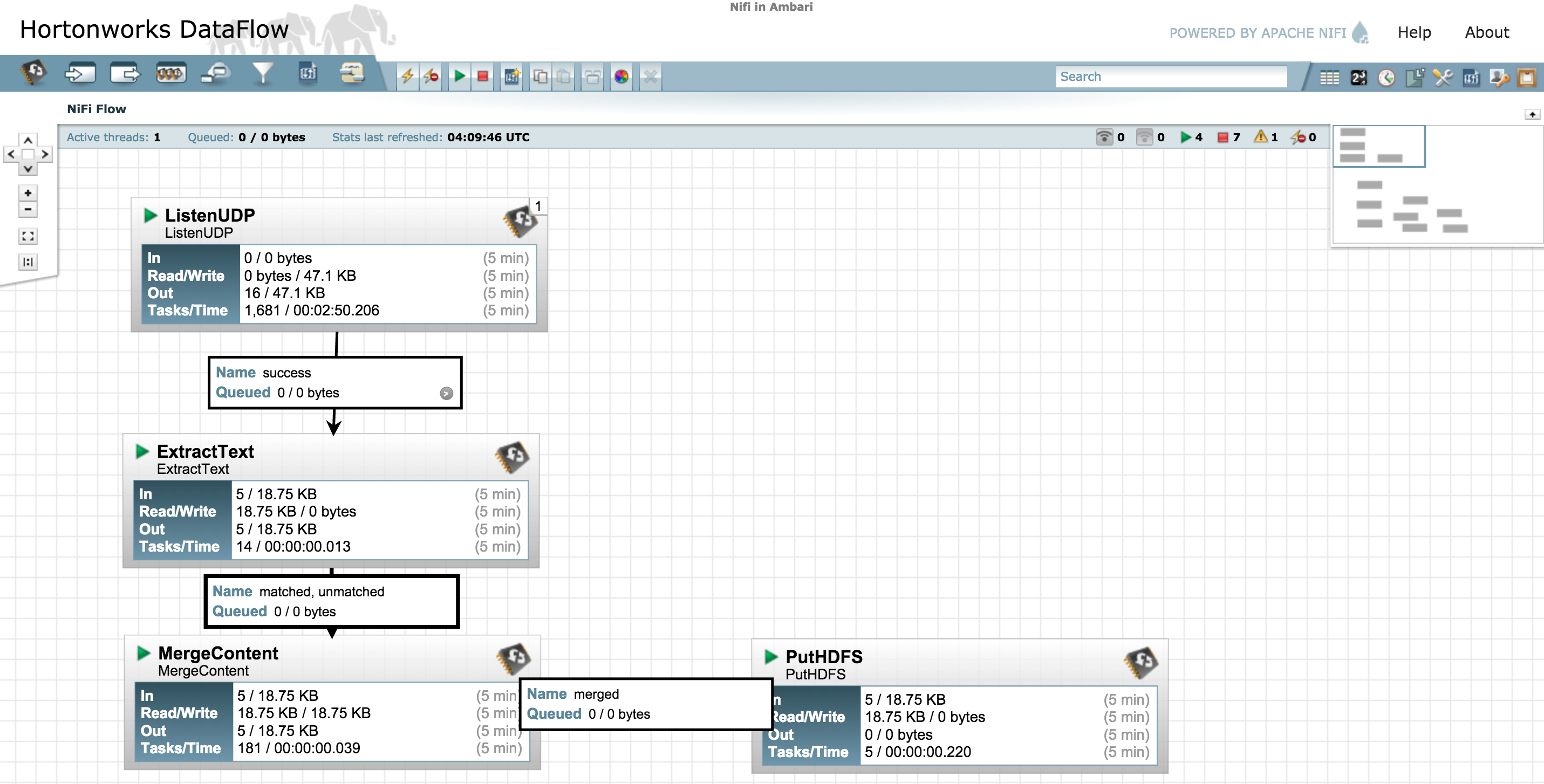The image size is (1544, 784).
Task: Open the Flow Configuration History clock icon
Action: tap(1386, 77)
